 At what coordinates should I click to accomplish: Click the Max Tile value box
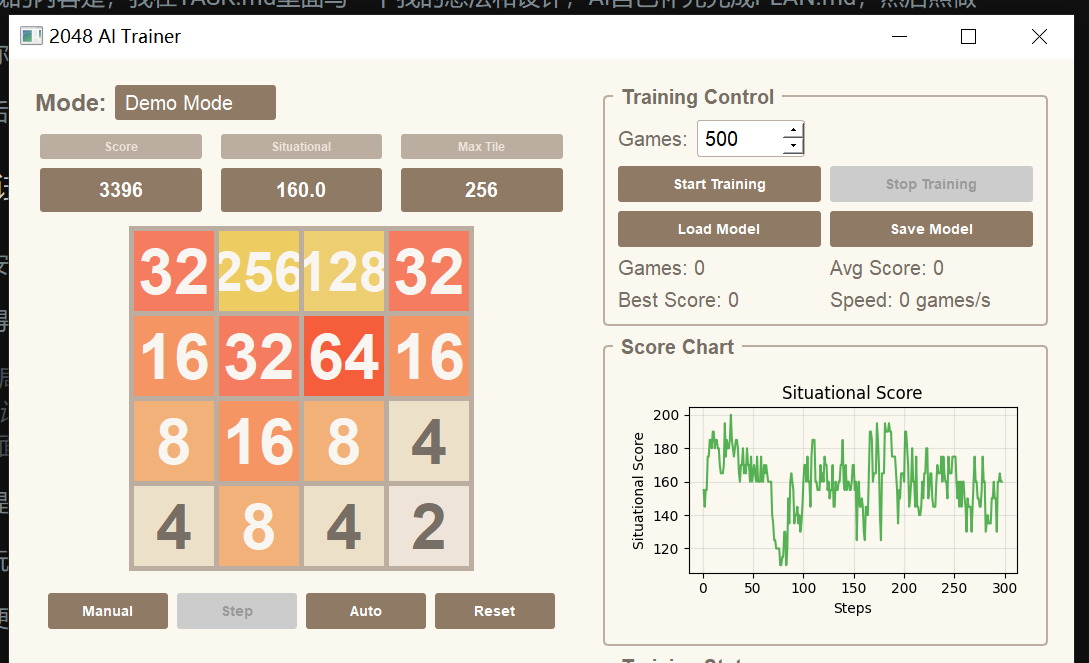pyautogui.click(x=482, y=190)
